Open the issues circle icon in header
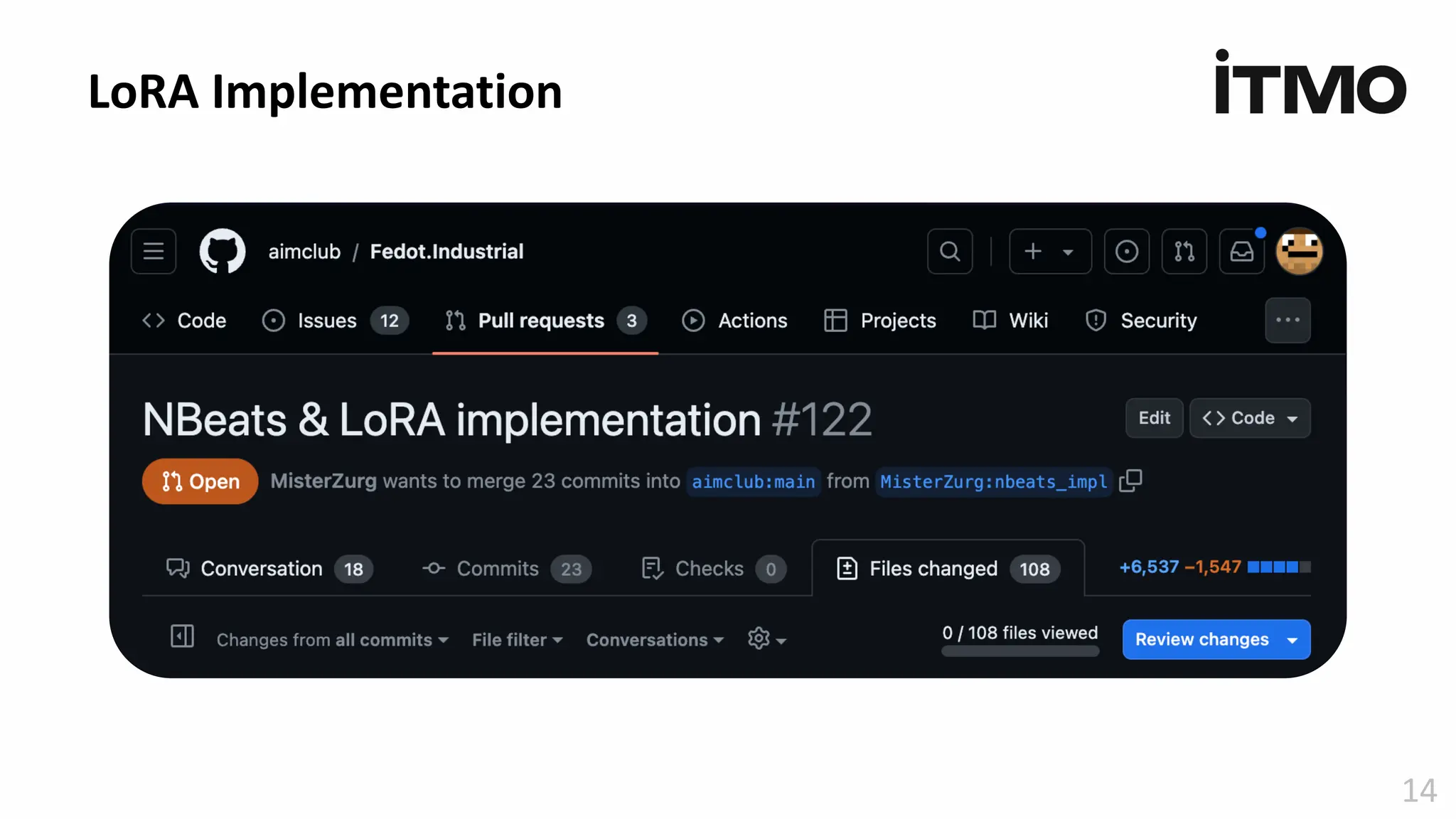Viewport: 1456px width, 819px height. point(1126,252)
